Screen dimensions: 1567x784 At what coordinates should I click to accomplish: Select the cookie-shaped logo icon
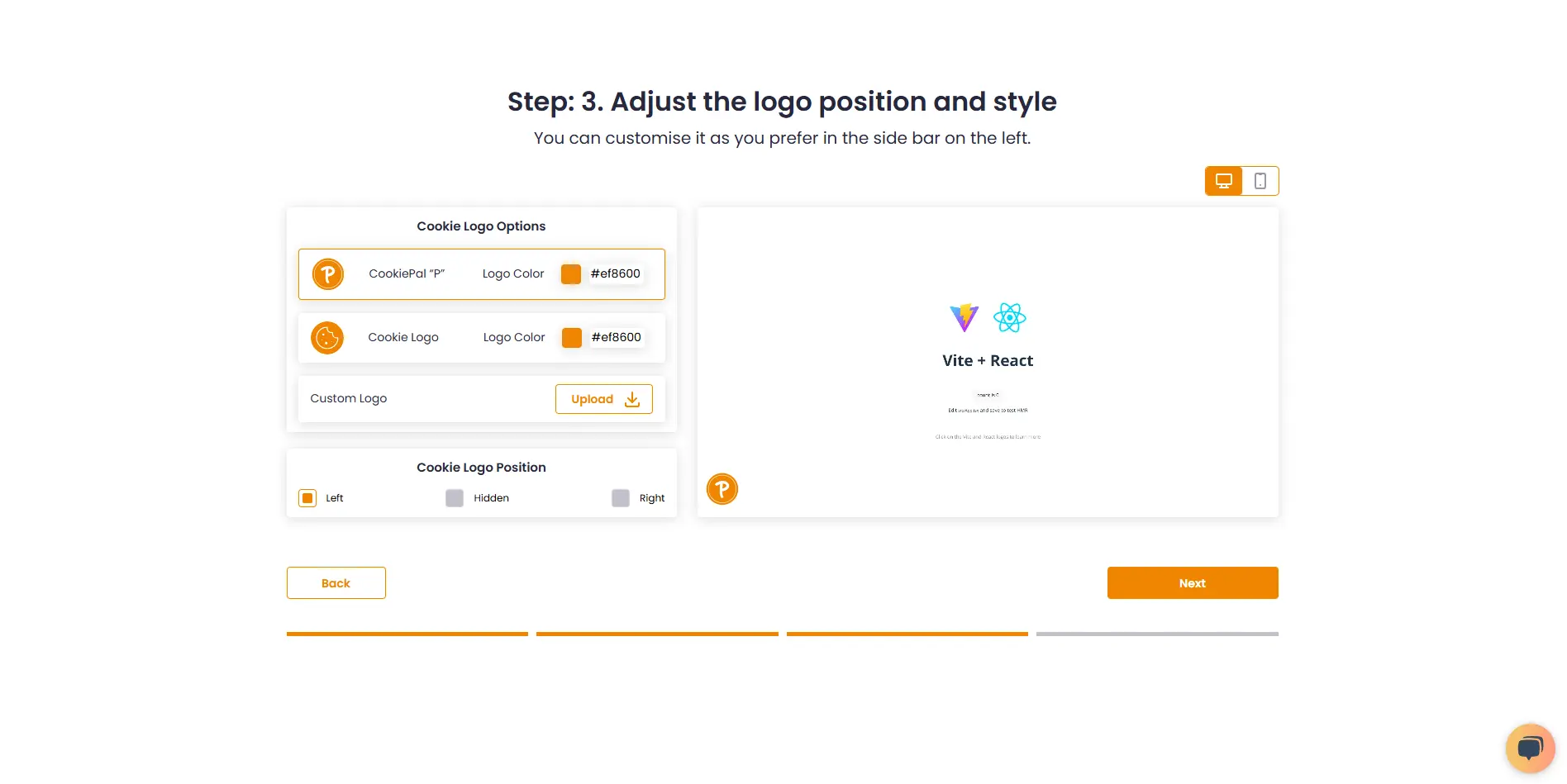(x=327, y=338)
